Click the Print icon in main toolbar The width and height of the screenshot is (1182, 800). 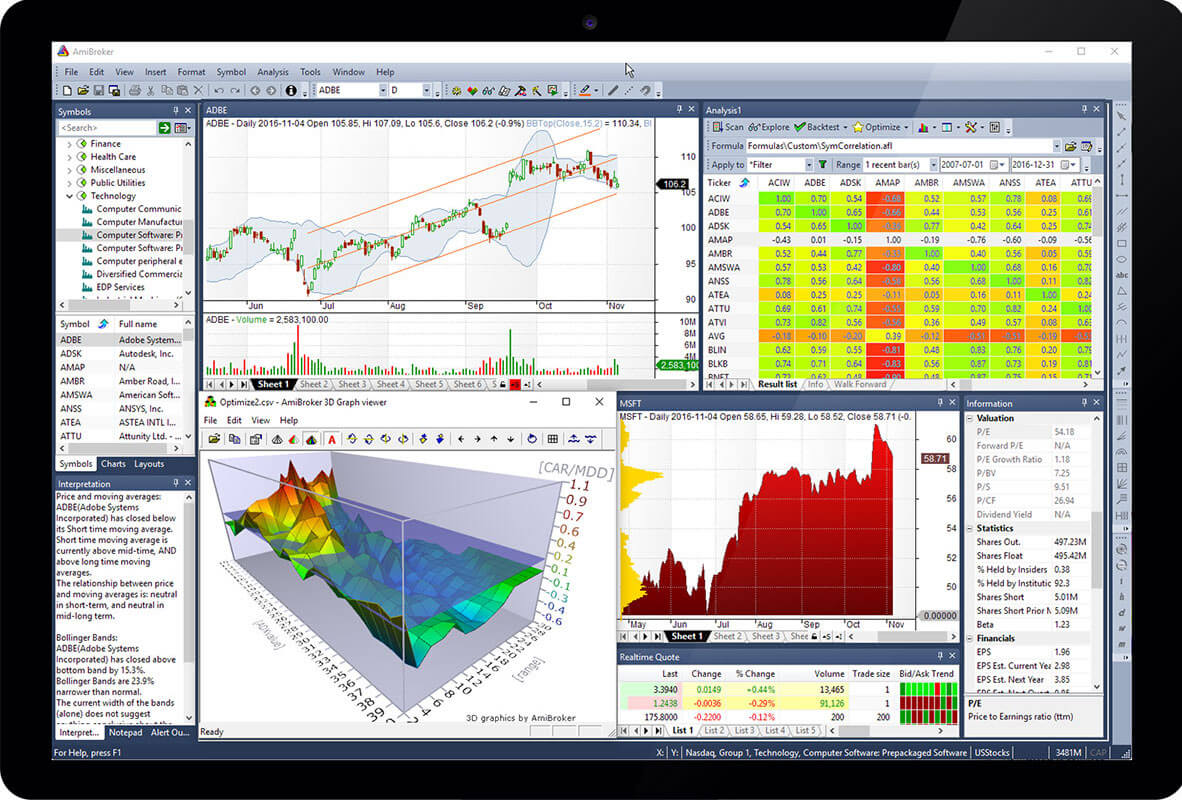134,90
